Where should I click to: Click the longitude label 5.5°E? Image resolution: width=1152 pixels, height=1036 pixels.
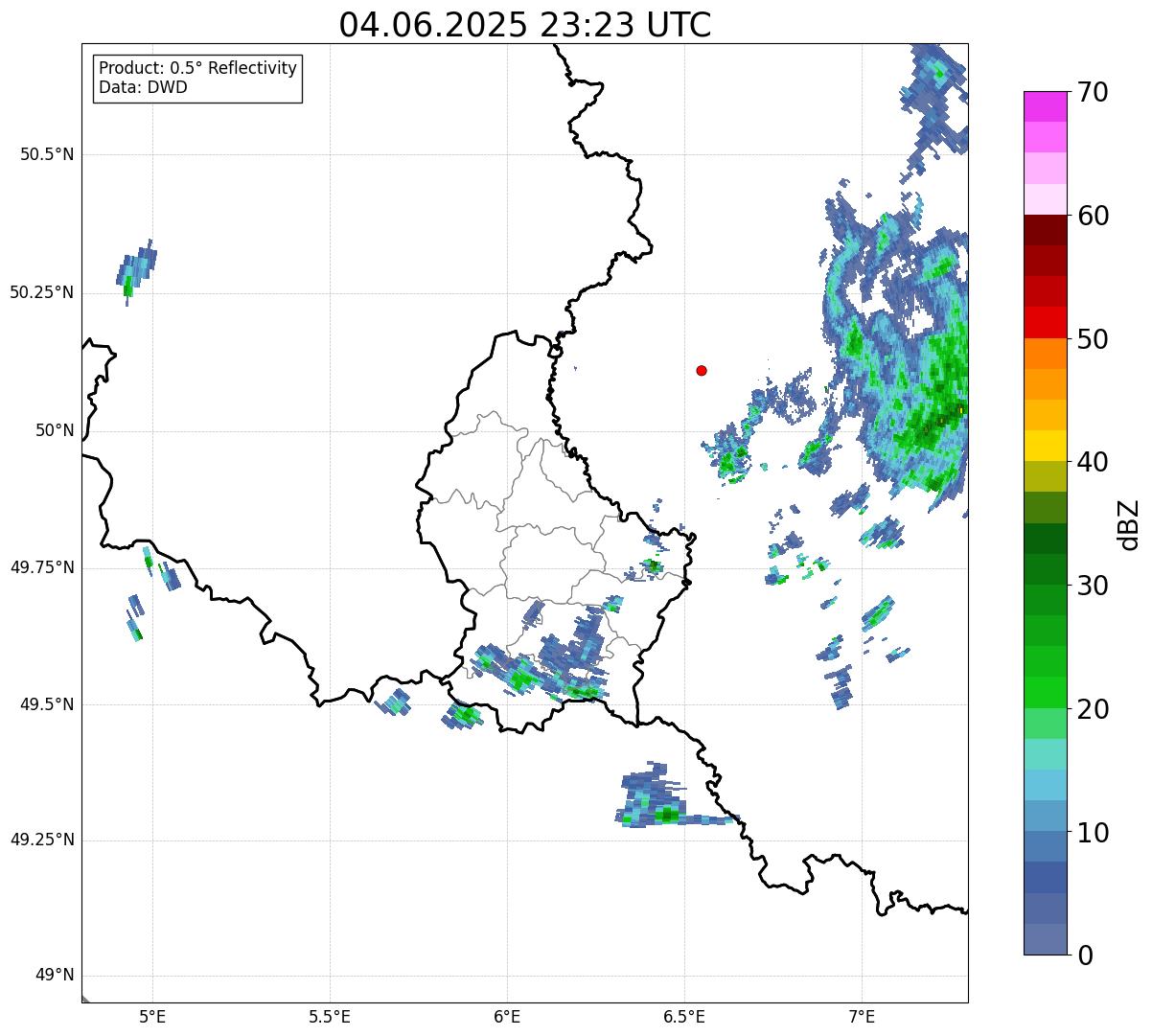[330, 1016]
